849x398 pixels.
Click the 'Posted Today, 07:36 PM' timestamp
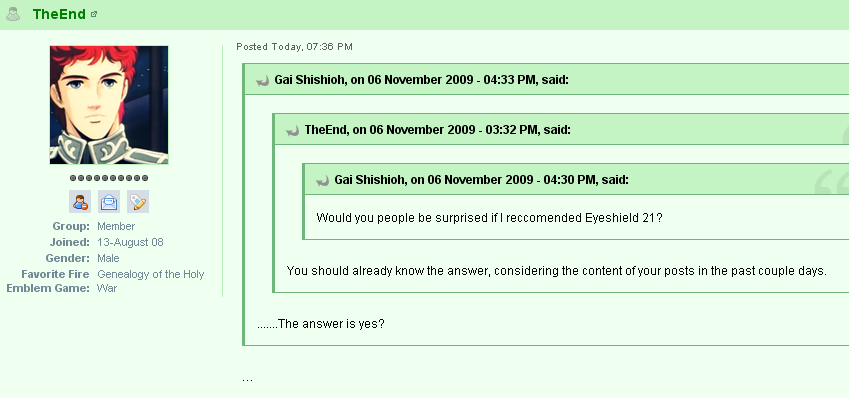click(x=295, y=47)
